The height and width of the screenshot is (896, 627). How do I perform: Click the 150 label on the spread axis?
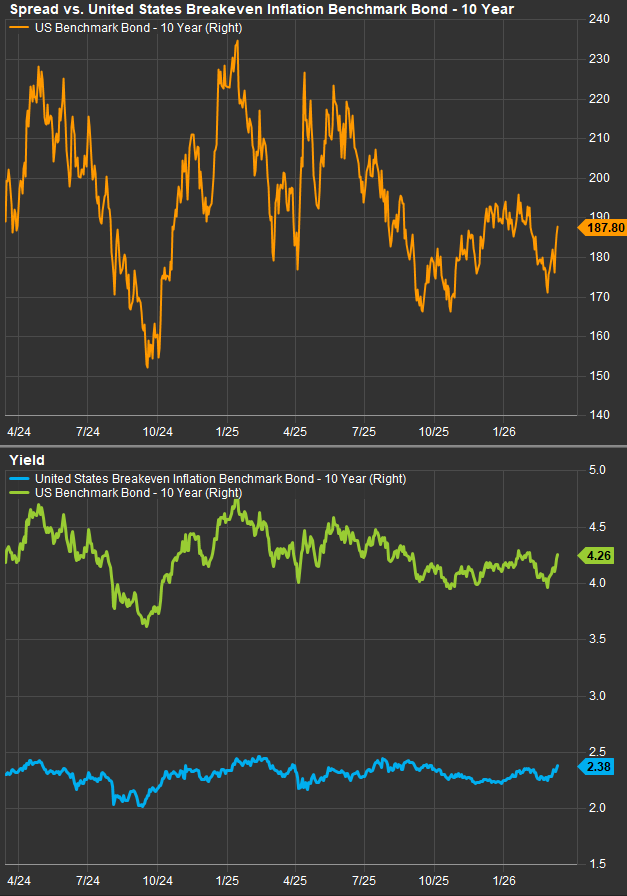pos(599,375)
